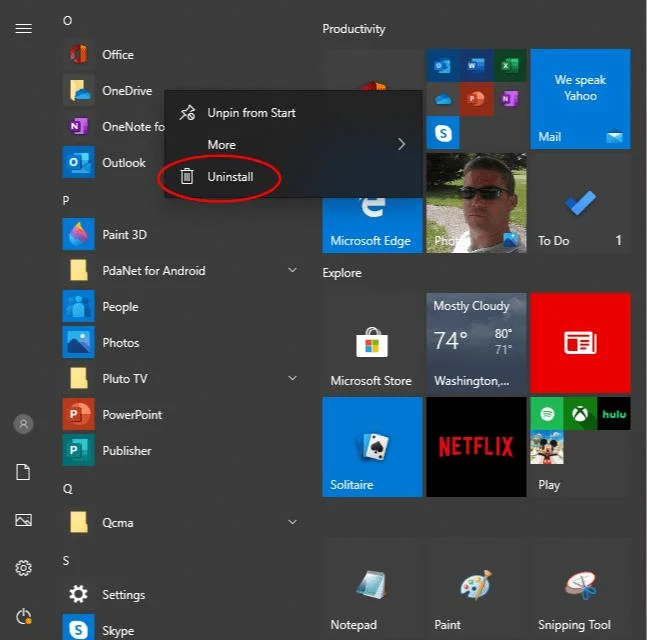Launch the Solitaire tile

click(372, 447)
